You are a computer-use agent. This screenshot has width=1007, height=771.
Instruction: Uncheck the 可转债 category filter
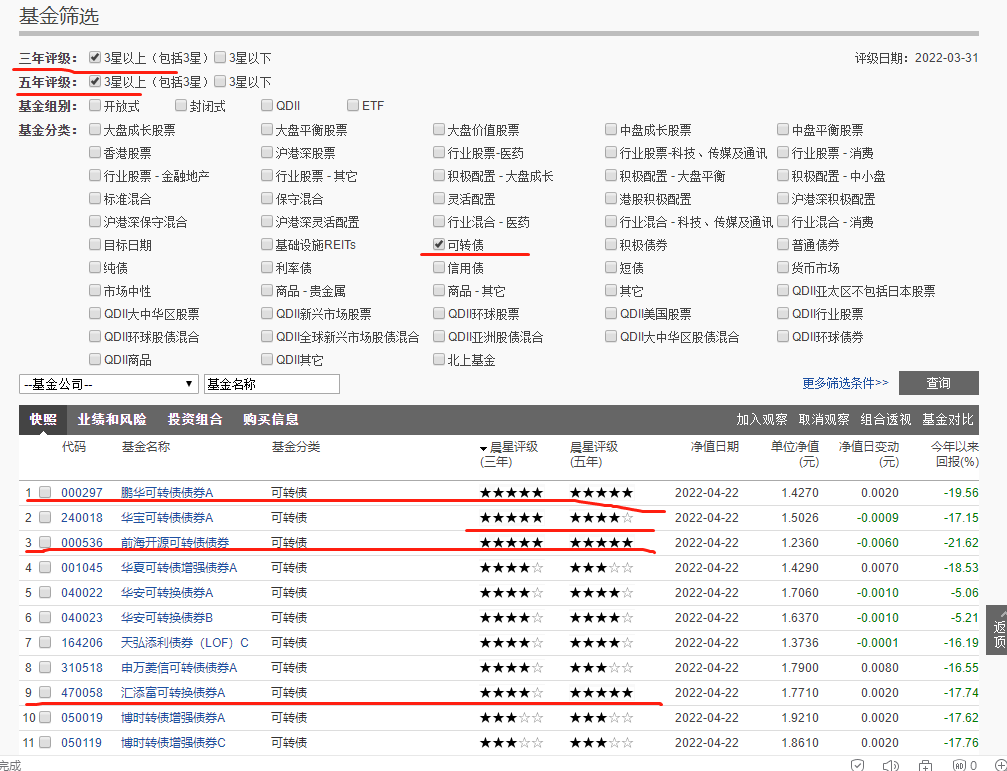438,245
